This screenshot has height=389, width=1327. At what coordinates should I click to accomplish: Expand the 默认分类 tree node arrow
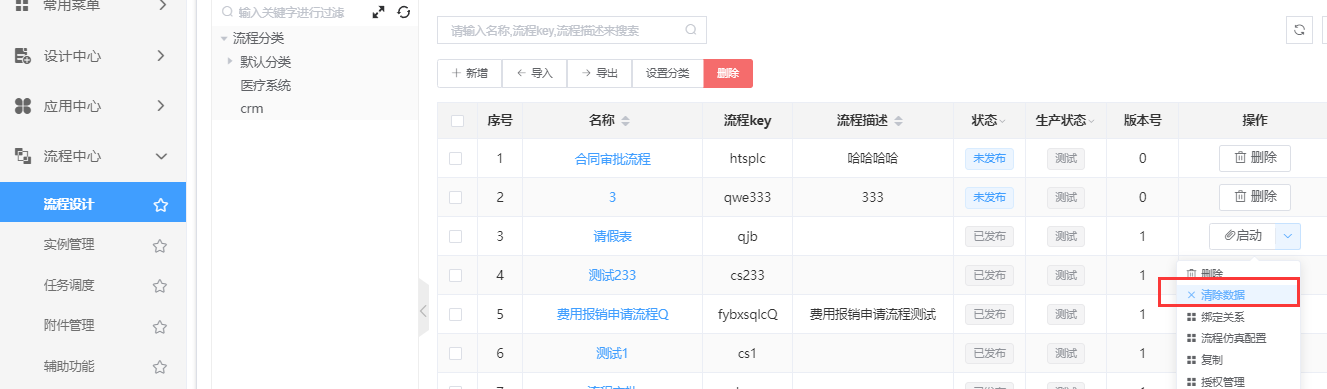[x=230, y=62]
